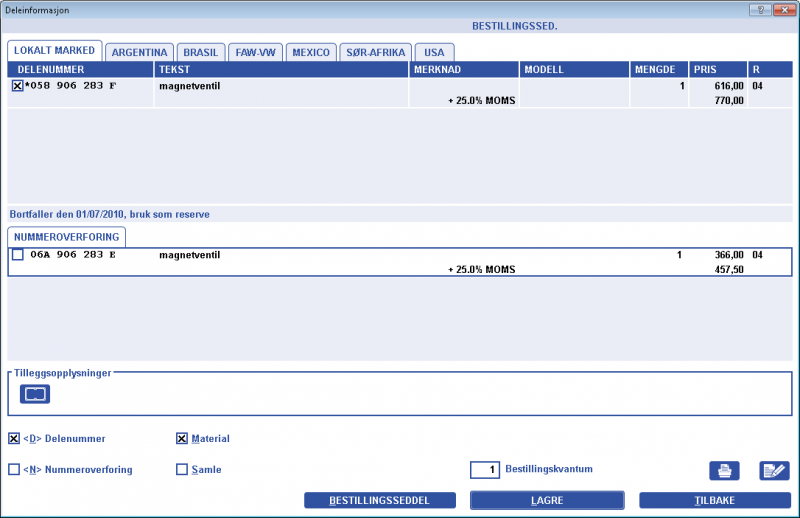Open the BRASIL market tab
Image resolution: width=800 pixels, height=518 pixels.
[x=202, y=52]
